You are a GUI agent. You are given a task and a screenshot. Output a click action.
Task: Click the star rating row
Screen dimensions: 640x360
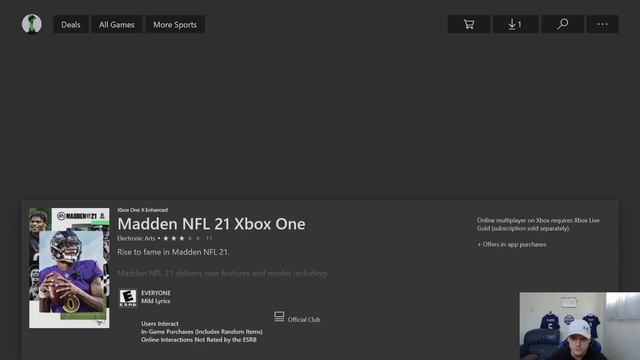(x=182, y=238)
